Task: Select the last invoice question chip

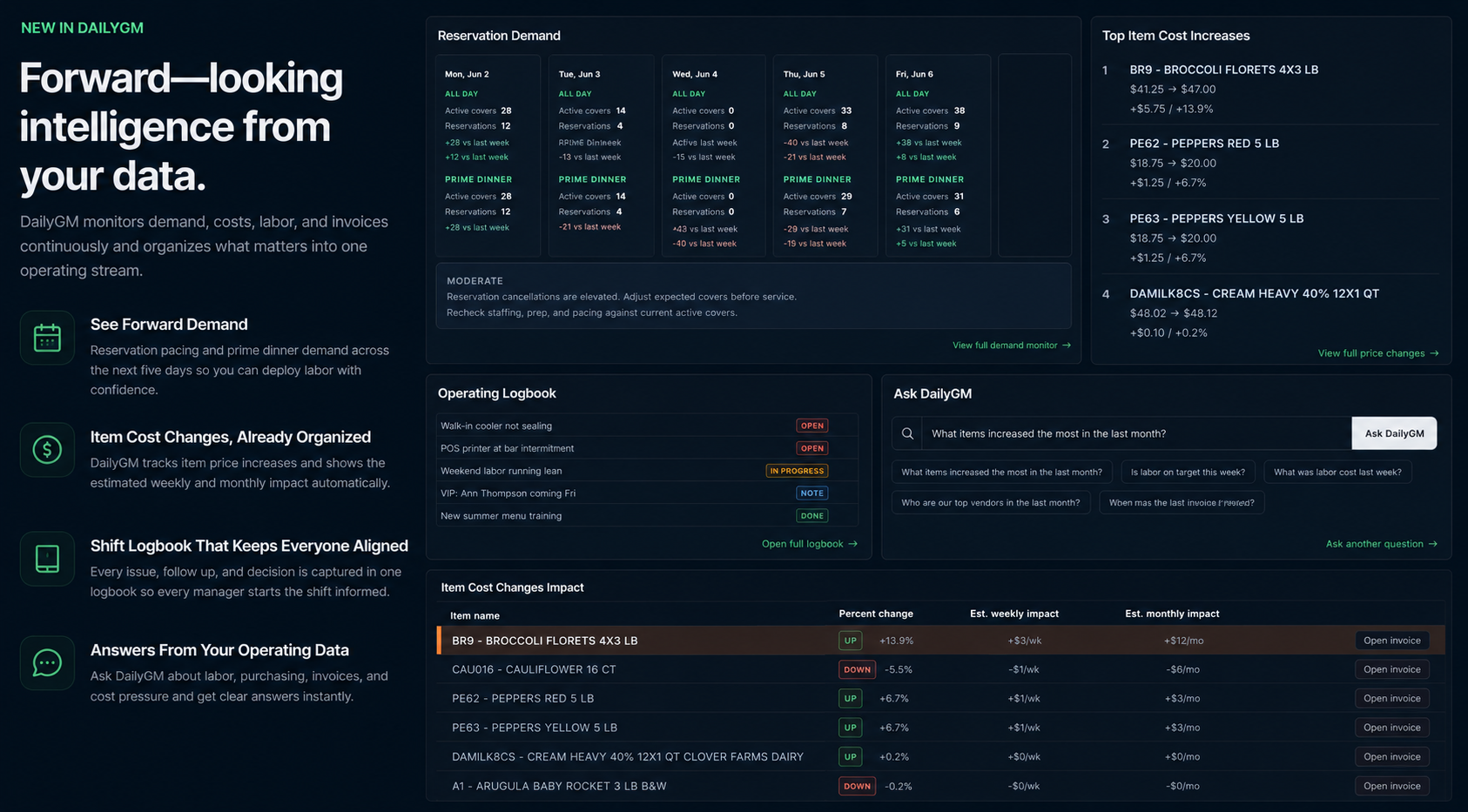Action: pyautogui.click(x=1182, y=503)
